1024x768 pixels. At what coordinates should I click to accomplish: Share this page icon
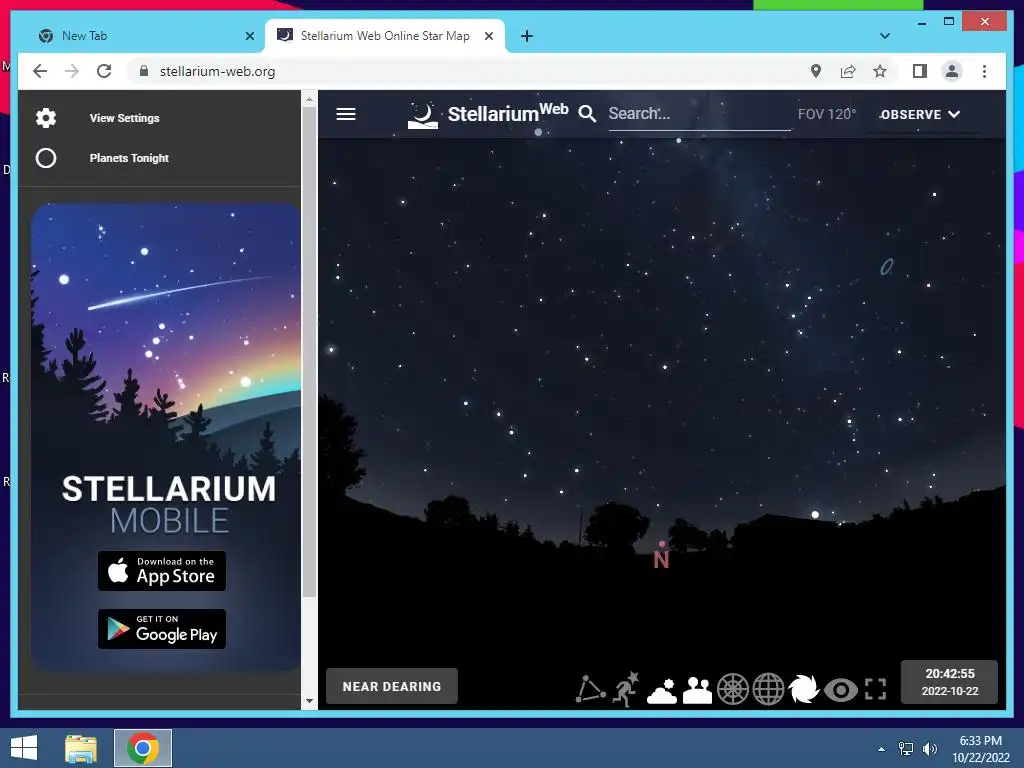click(x=848, y=71)
